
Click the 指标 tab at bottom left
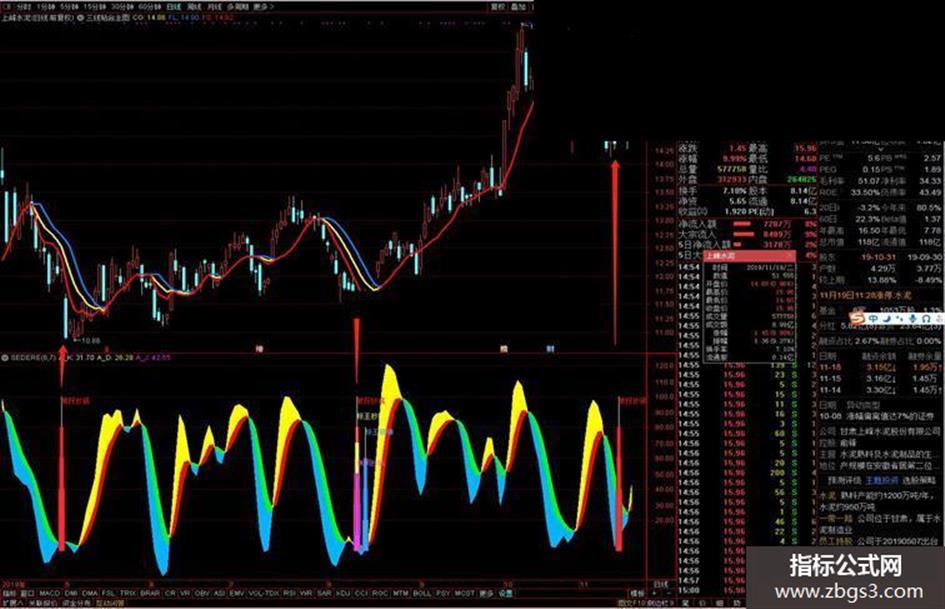10,593
